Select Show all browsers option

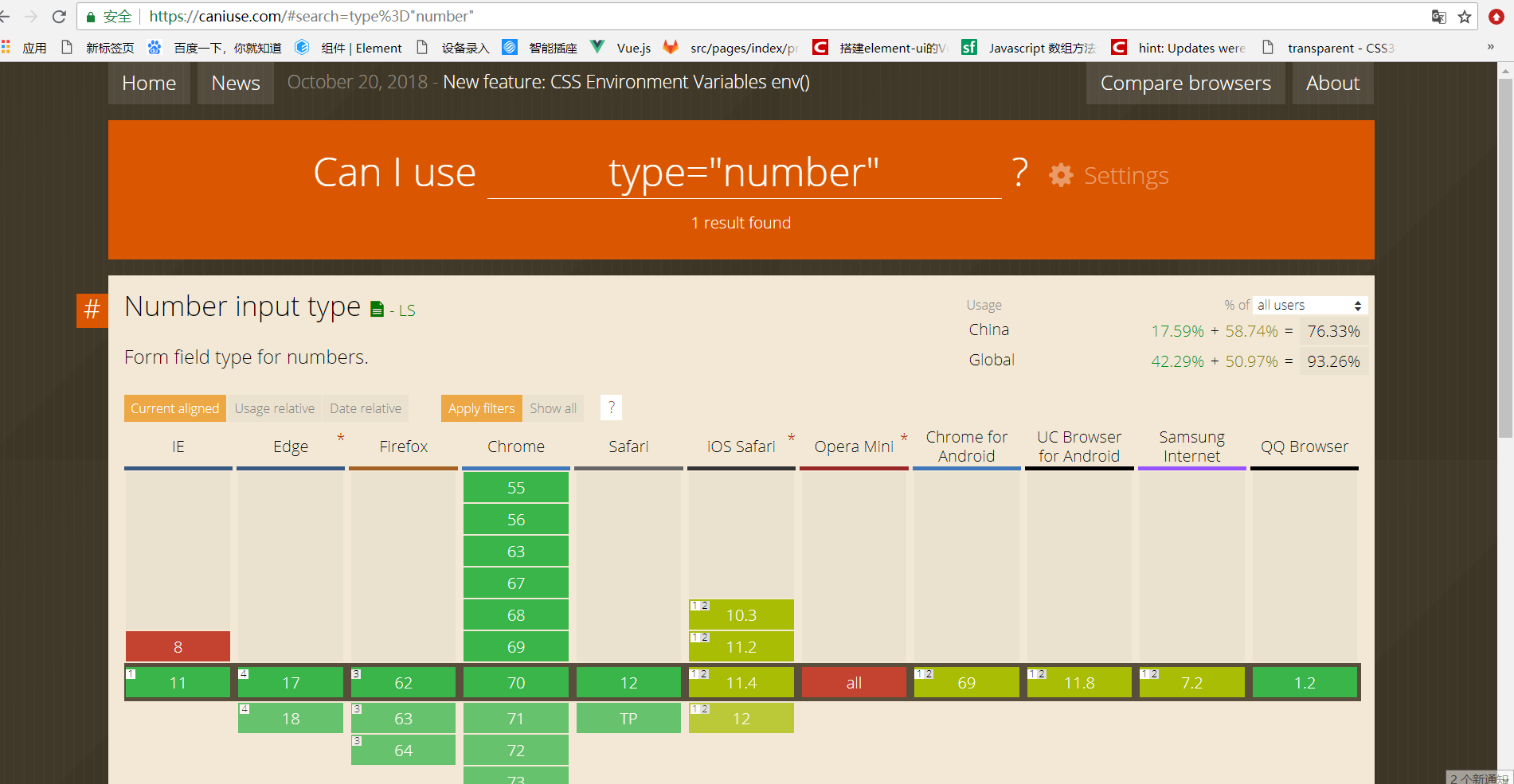coord(553,408)
